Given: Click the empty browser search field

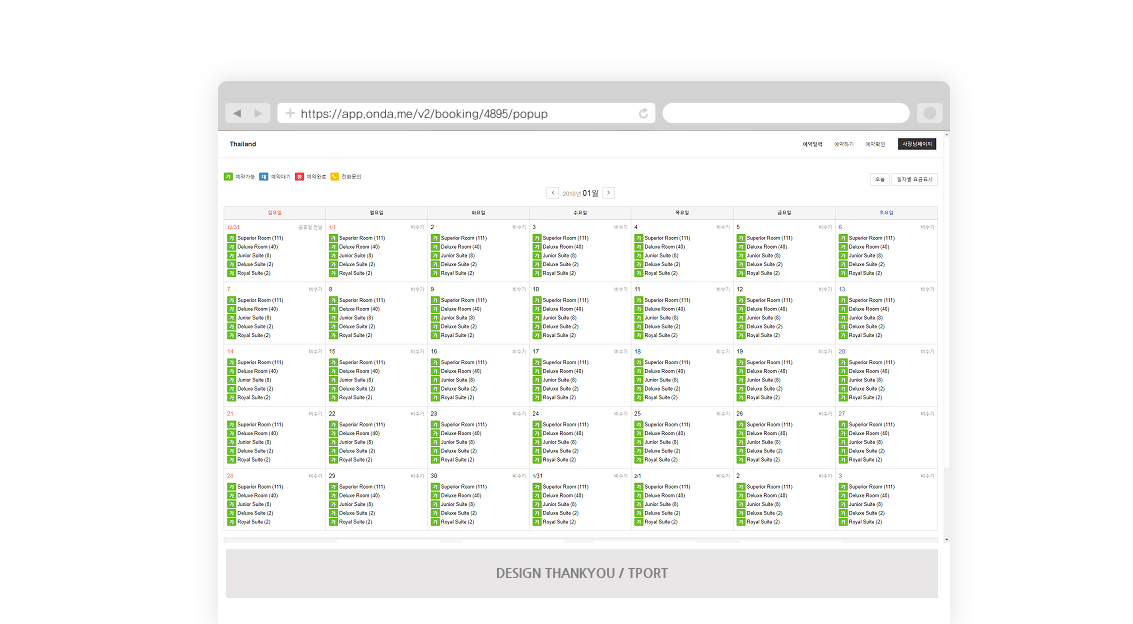Looking at the screenshot, I should coord(785,113).
